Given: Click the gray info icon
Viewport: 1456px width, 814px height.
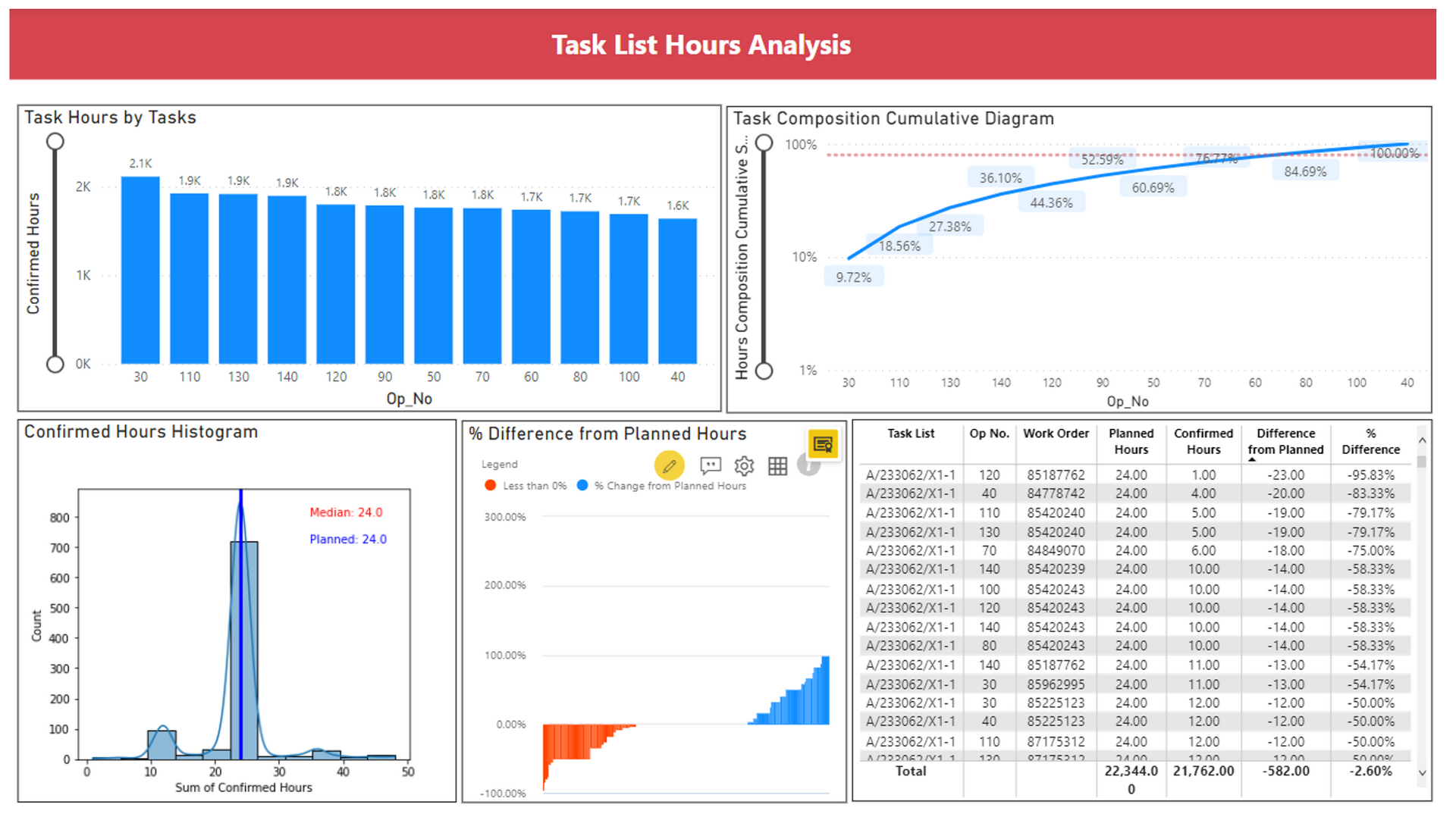Looking at the screenshot, I should point(808,465).
